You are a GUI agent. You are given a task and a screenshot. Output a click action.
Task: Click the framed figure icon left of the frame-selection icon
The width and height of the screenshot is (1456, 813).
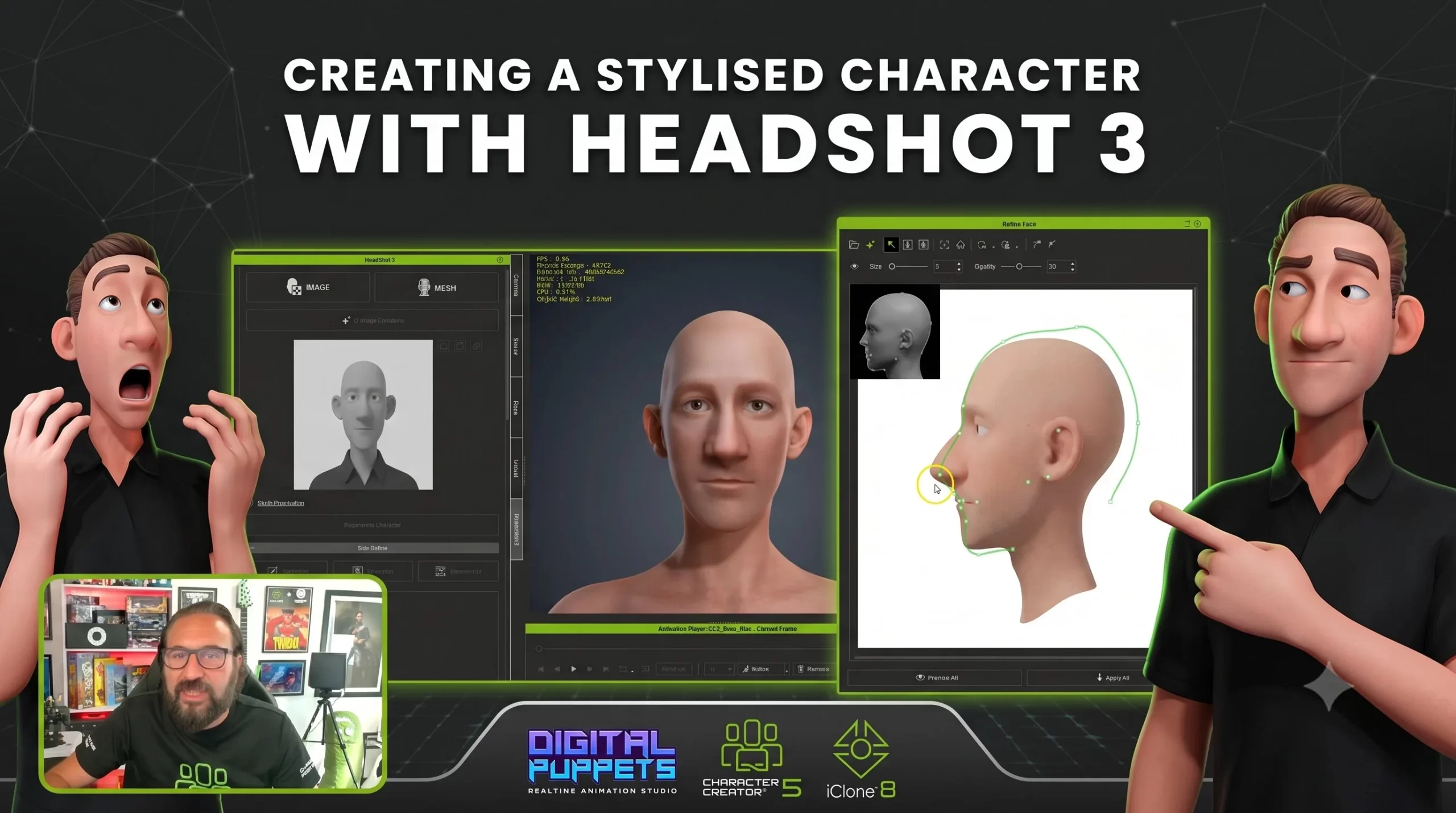pos(924,245)
